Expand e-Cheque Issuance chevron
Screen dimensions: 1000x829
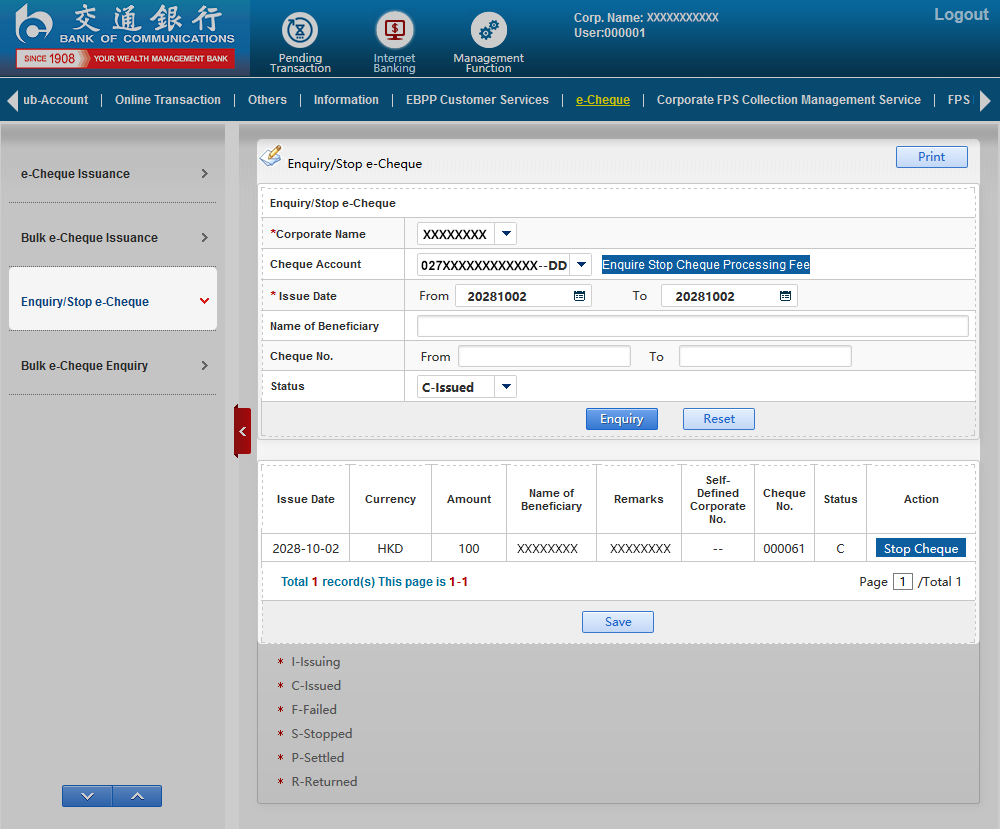(205, 173)
